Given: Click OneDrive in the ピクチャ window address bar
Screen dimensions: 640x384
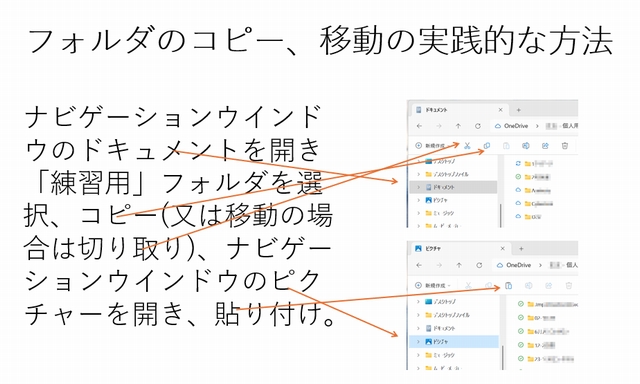Looking at the screenshot, I should click(518, 265).
